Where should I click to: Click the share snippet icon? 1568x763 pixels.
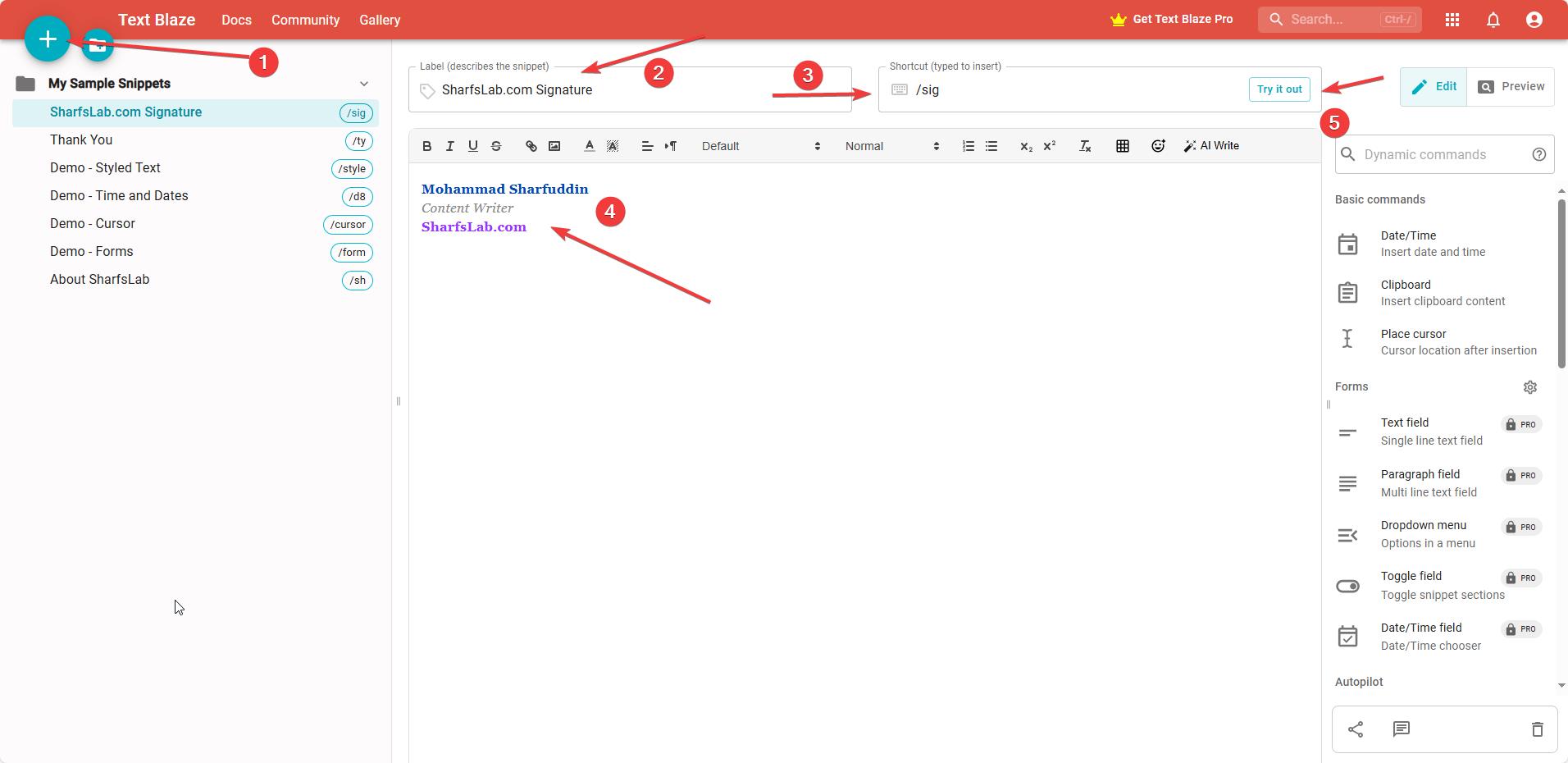1356,729
